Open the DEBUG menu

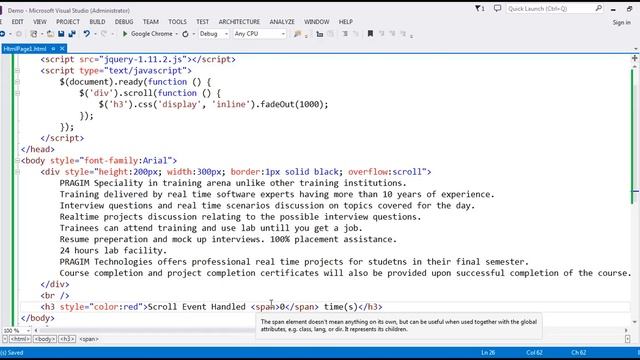tap(124, 22)
